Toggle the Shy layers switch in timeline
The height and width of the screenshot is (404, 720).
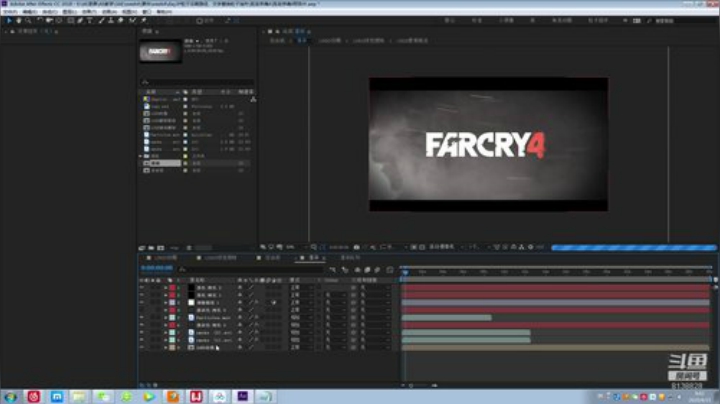point(357,270)
